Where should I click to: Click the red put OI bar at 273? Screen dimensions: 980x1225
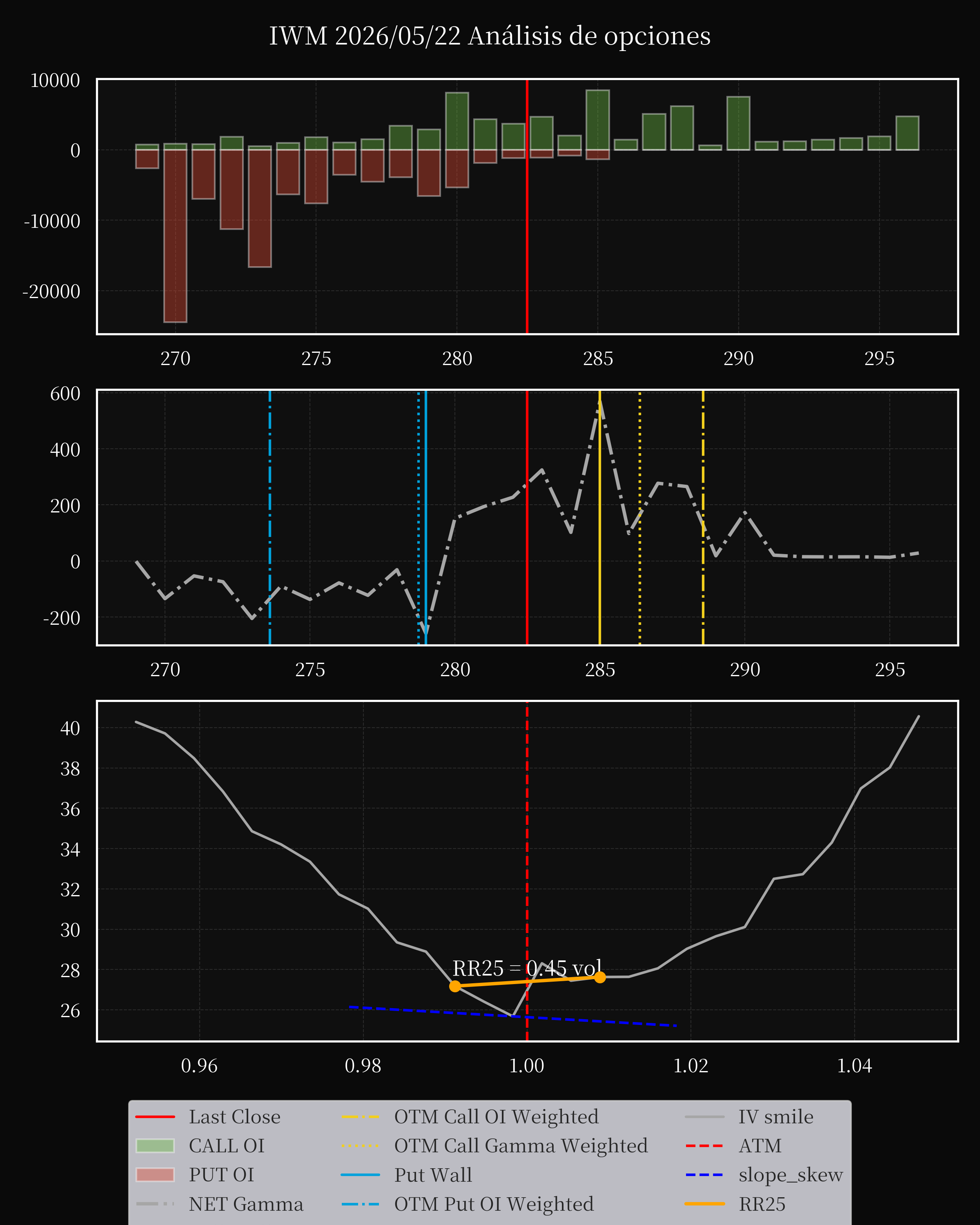click(260, 209)
